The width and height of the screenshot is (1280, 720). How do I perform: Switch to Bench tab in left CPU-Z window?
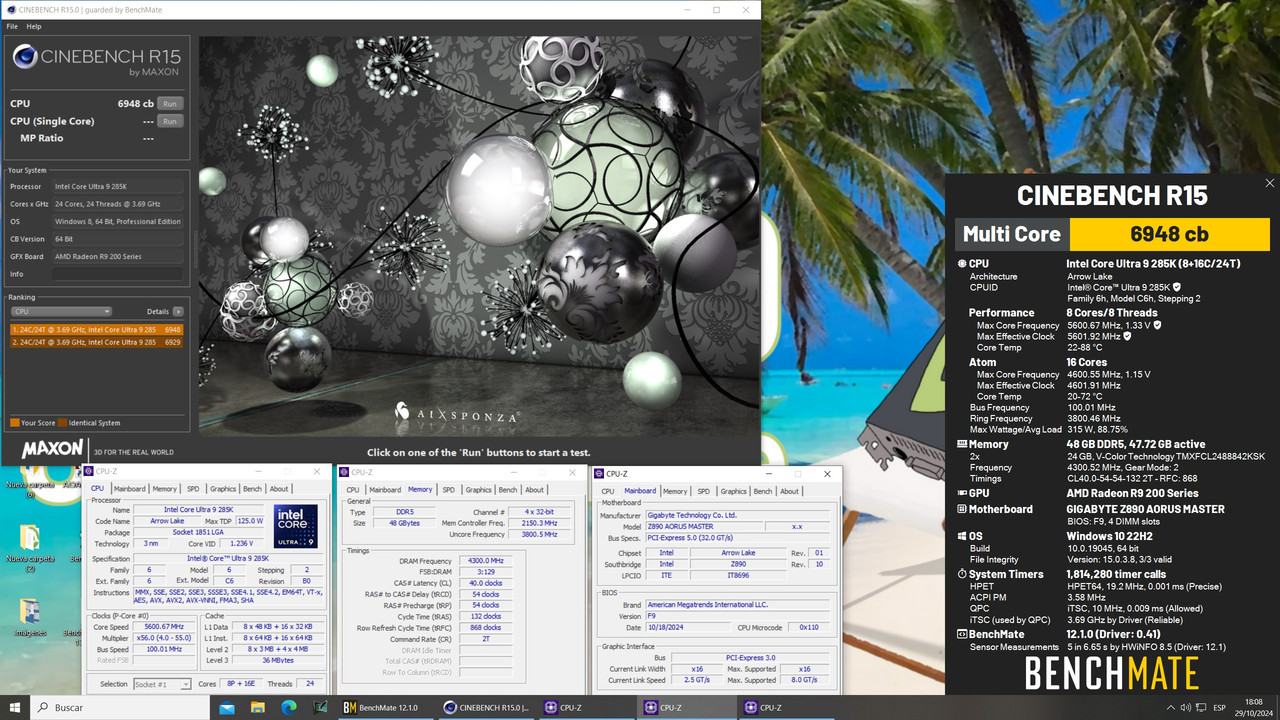tap(252, 489)
